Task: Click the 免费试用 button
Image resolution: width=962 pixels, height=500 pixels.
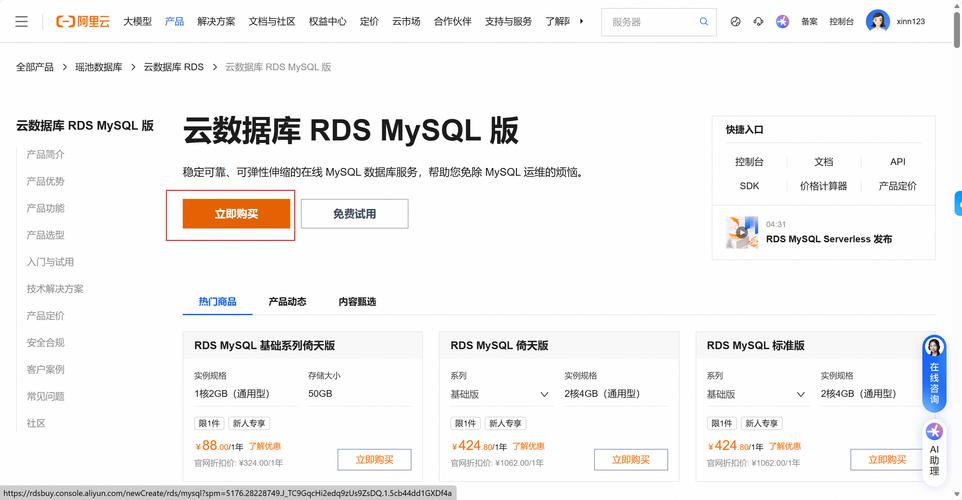Action: click(355, 213)
